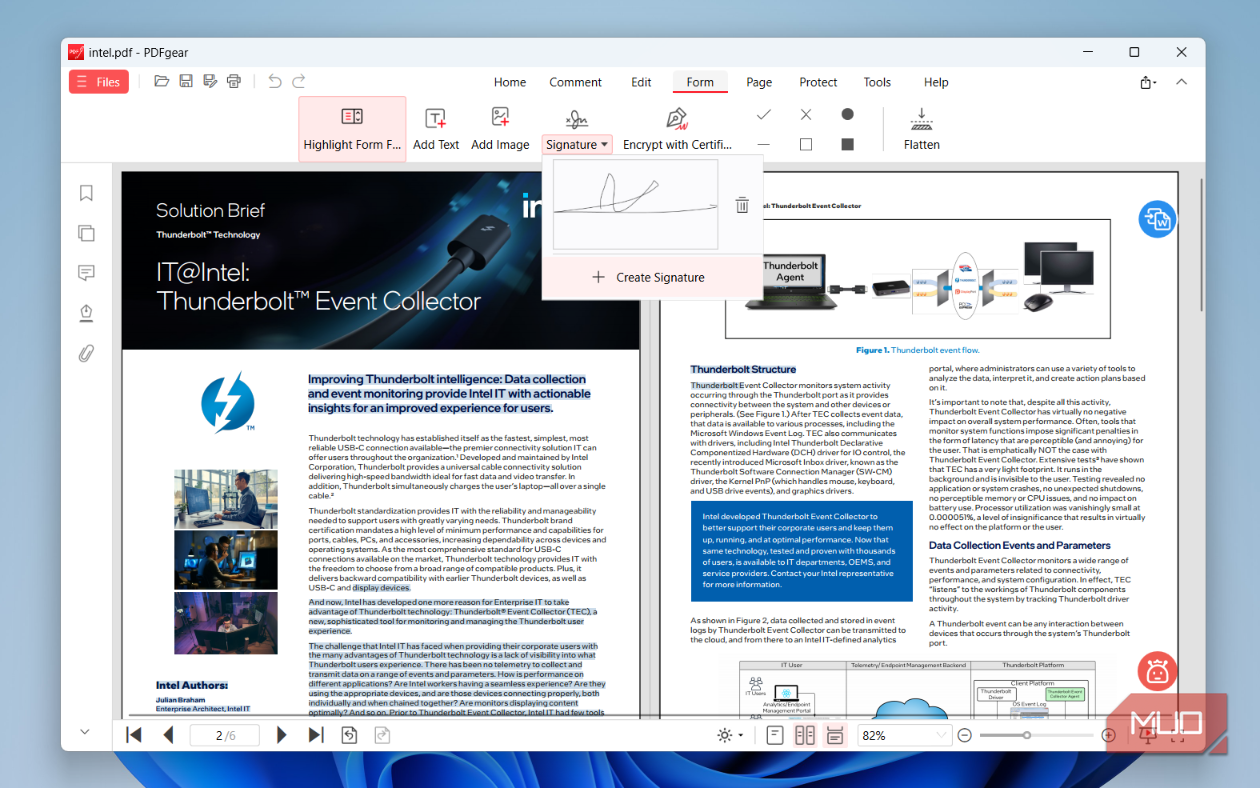Click the Print icon
This screenshot has height=788, width=1260.
[234, 82]
